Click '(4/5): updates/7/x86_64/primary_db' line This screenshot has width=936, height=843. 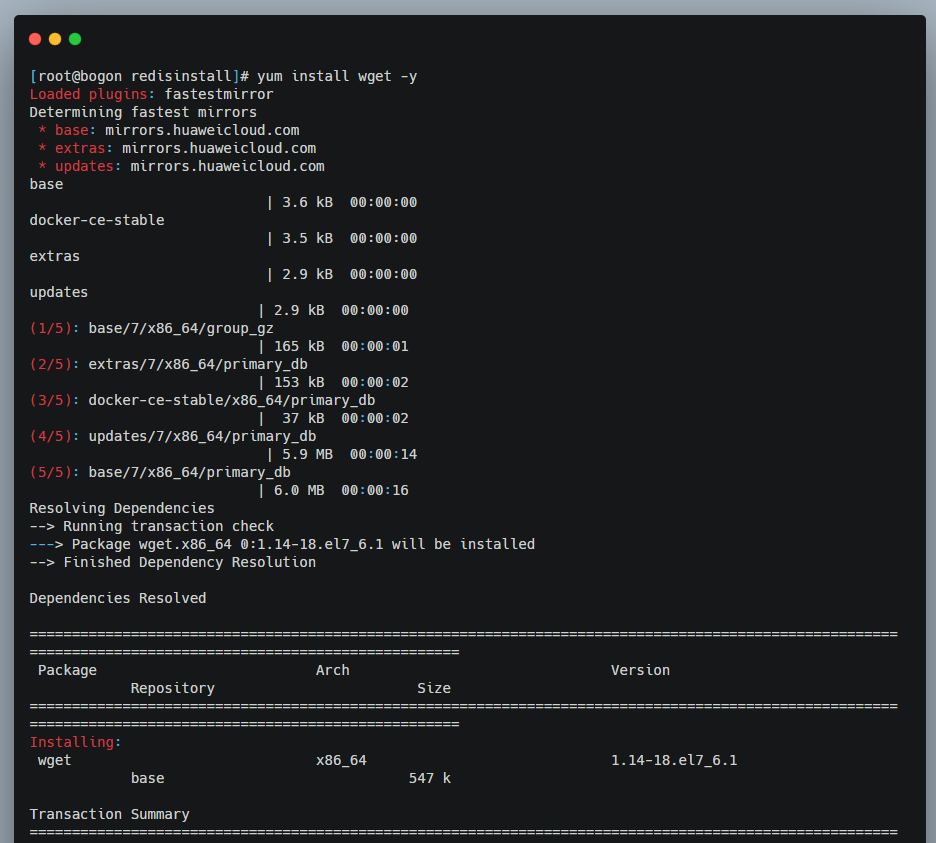click(x=173, y=436)
